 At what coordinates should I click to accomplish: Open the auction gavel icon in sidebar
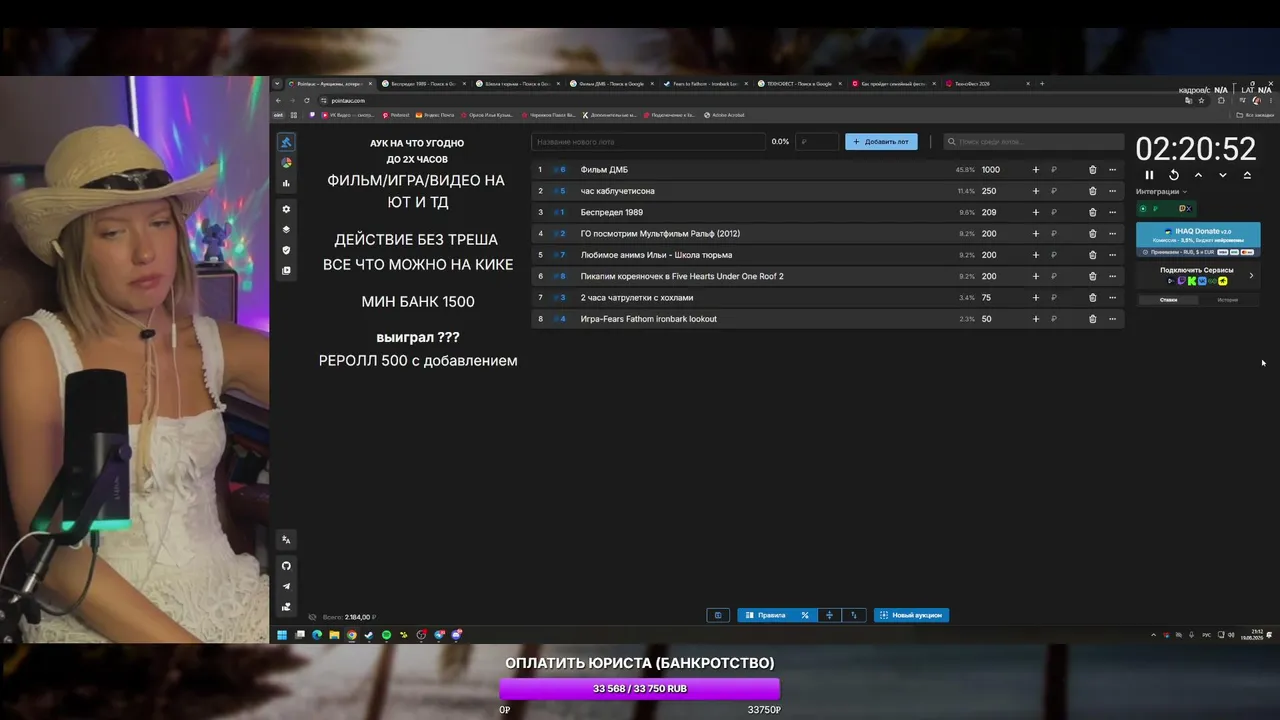click(286, 143)
